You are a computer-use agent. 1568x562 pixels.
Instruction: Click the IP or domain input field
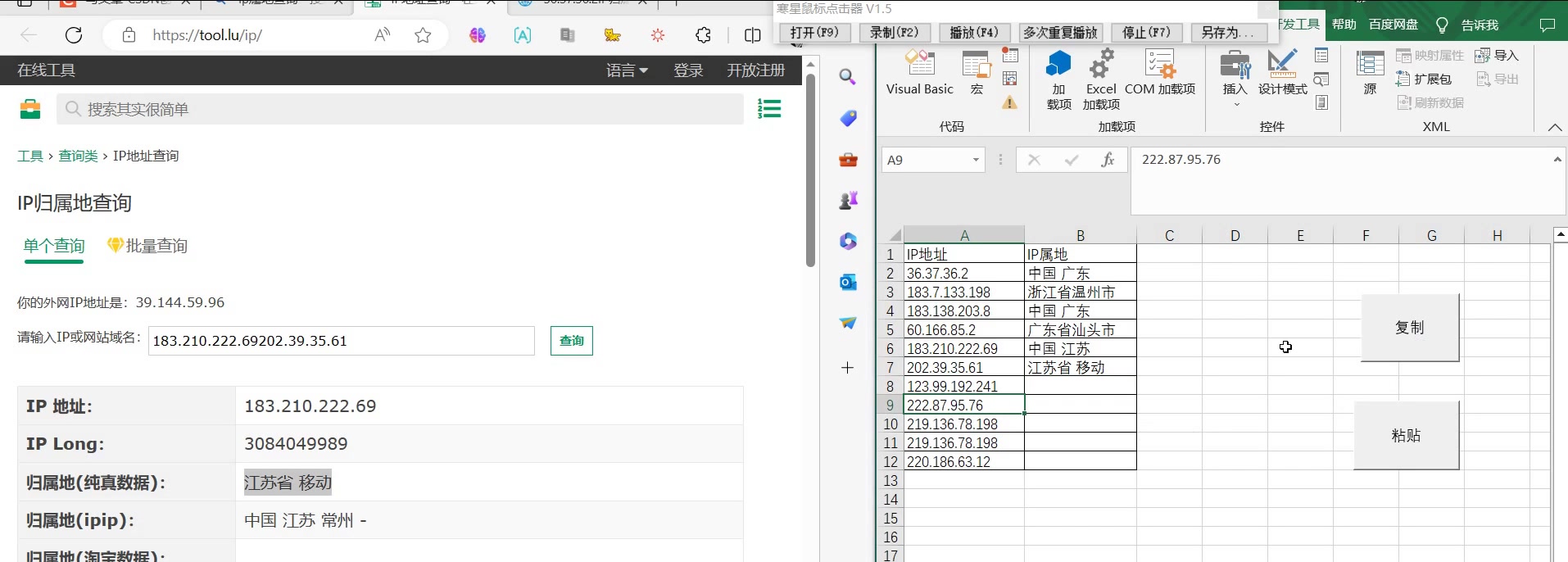tap(341, 341)
